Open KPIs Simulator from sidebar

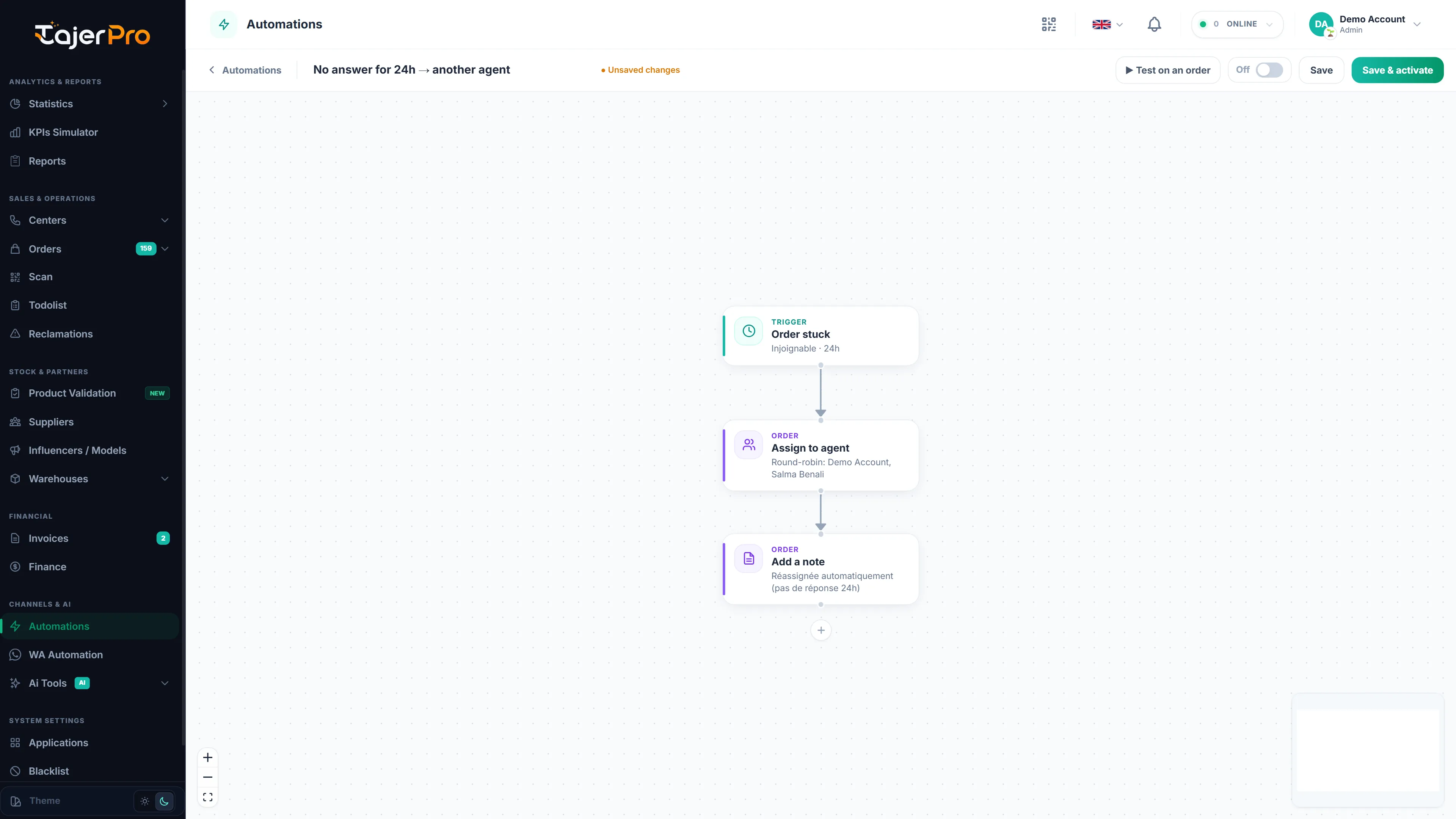click(89, 132)
